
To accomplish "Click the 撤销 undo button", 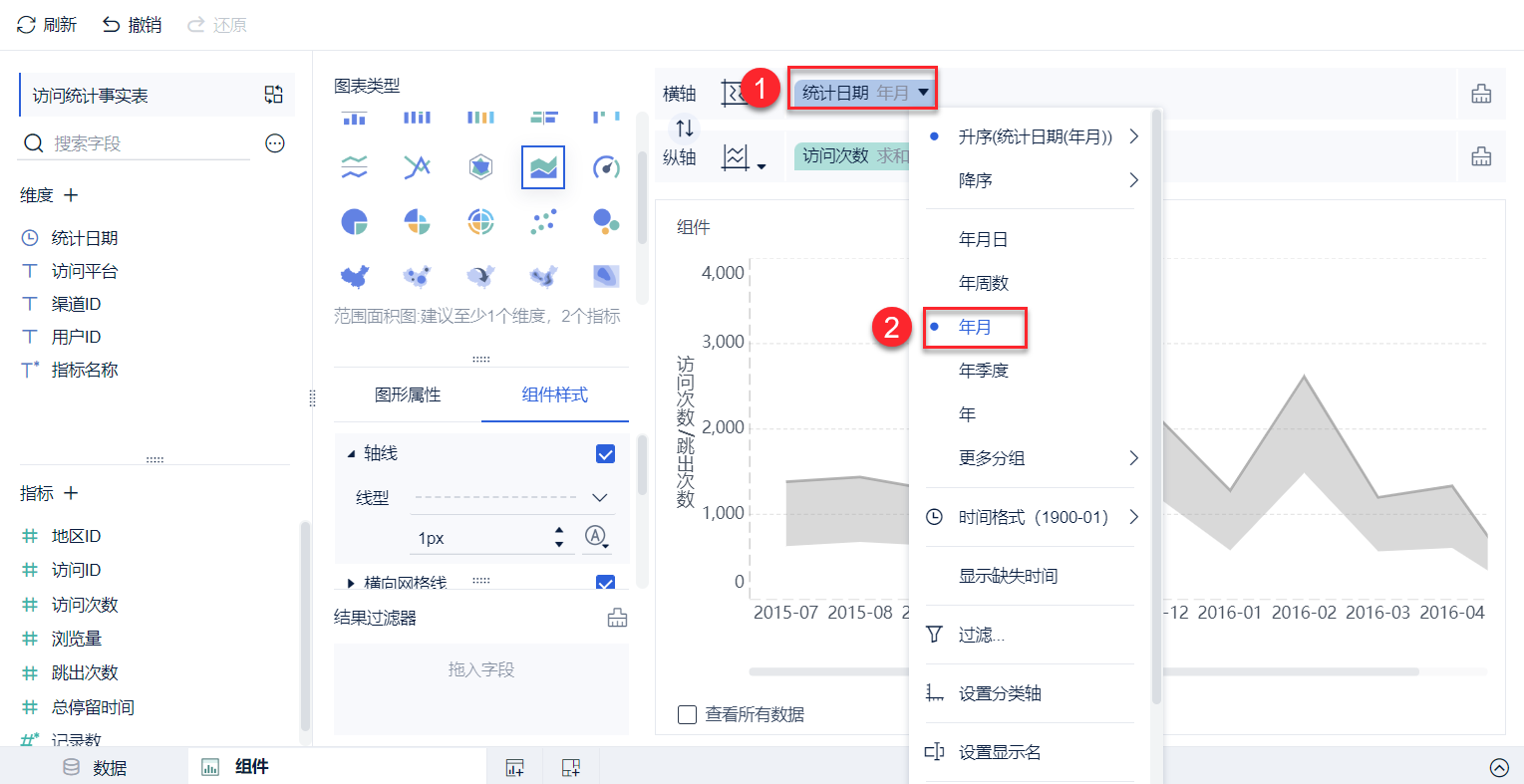I will 132,25.
